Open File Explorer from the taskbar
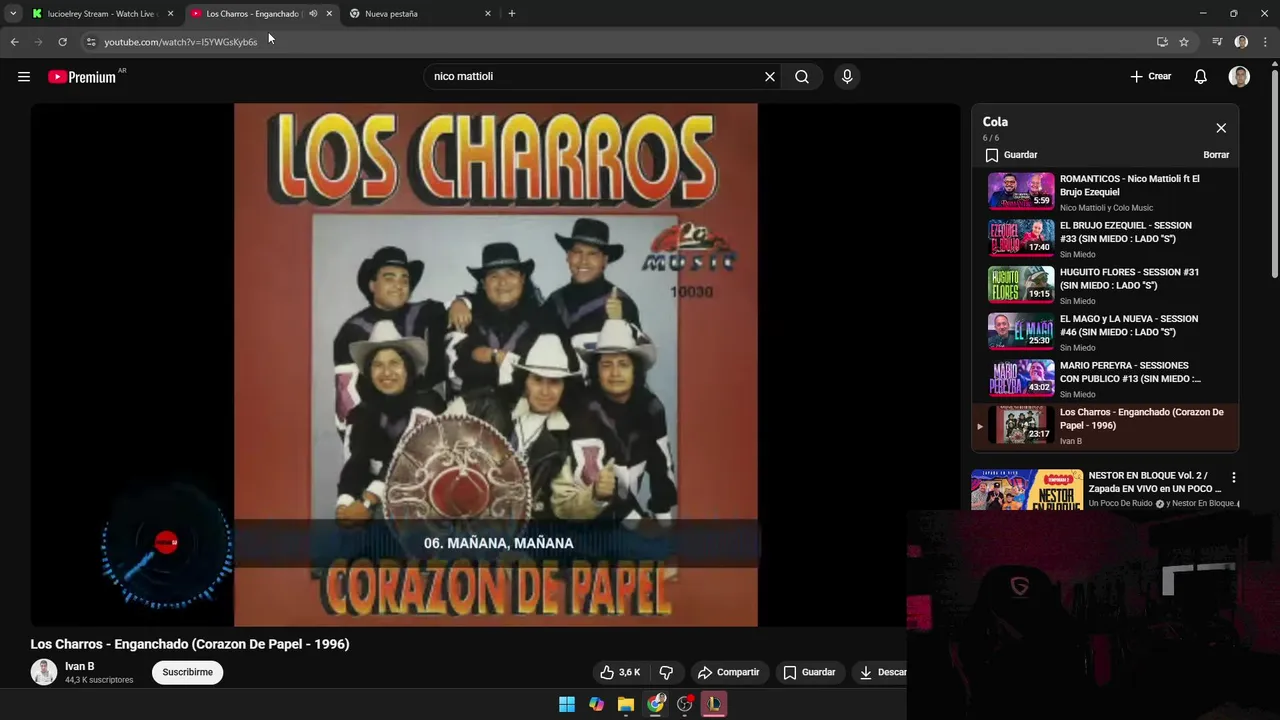The width and height of the screenshot is (1280, 720). (626, 704)
